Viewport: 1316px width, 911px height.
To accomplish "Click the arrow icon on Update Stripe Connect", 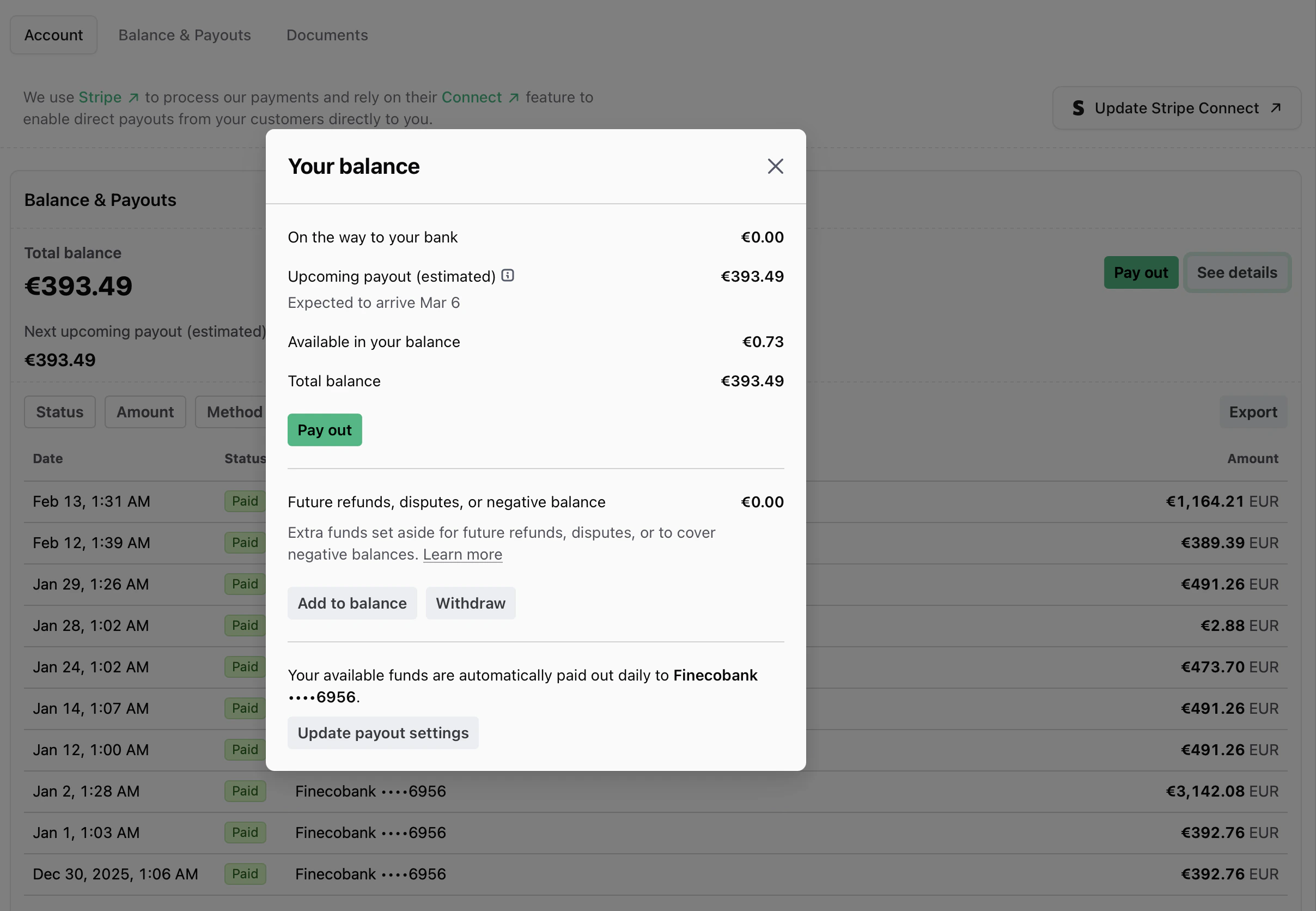I will click(1276, 107).
